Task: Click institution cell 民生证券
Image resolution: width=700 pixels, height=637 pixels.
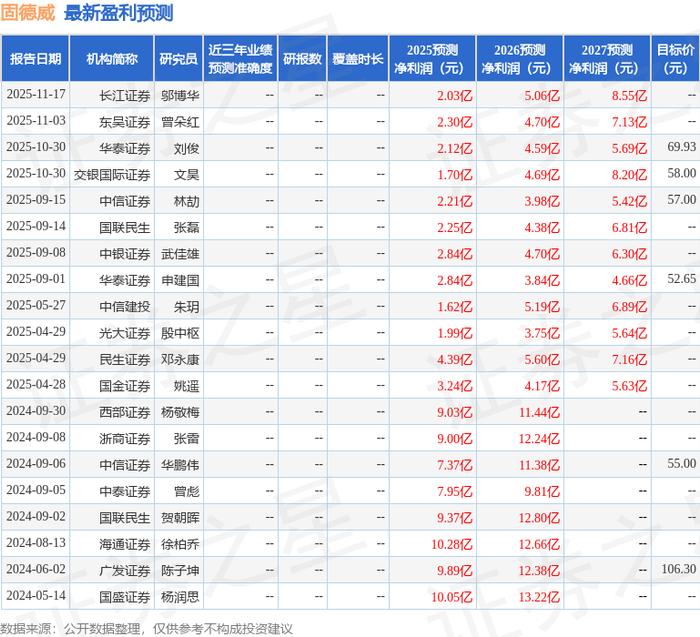Action: (125, 359)
